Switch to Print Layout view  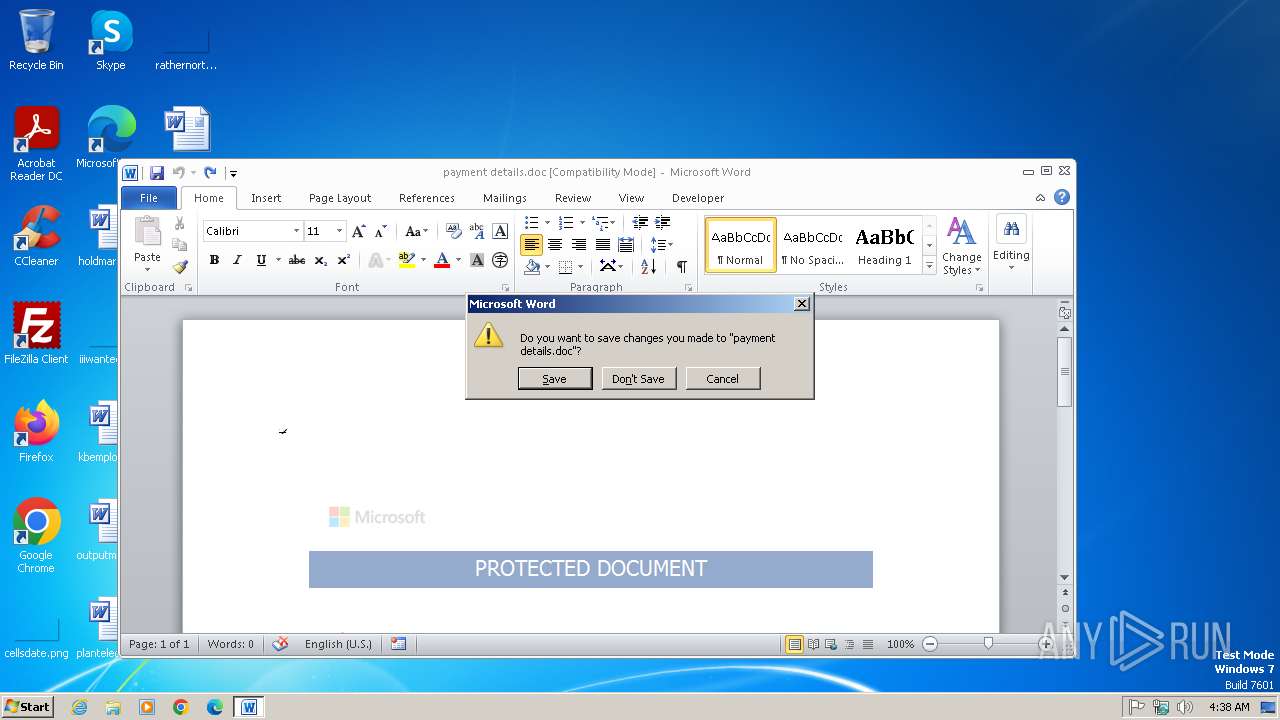pos(794,644)
